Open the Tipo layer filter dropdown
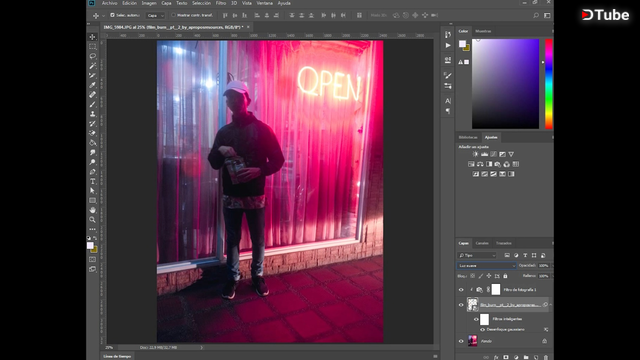Screen dimensions: 640x360 pyautogui.click(x=477, y=255)
